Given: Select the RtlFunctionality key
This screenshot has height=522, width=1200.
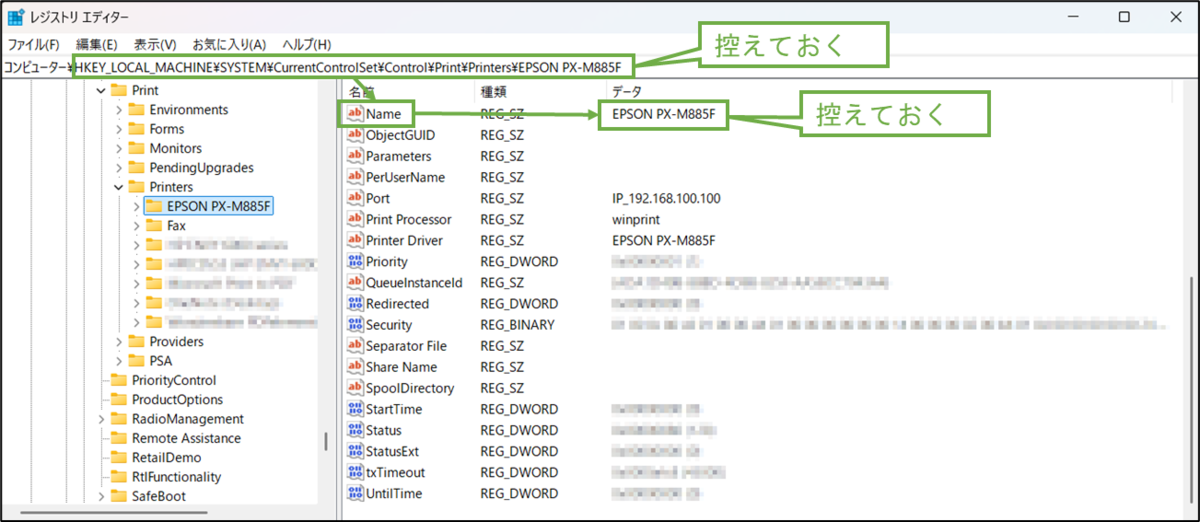Looking at the screenshot, I should (177, 477).
